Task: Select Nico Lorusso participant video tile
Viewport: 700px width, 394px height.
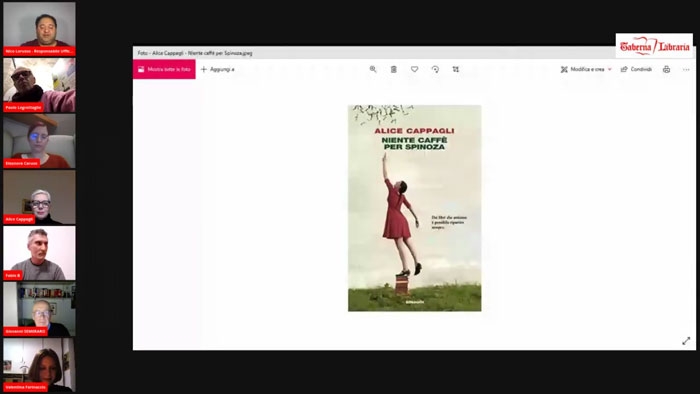Action: [x=39, y=29]
